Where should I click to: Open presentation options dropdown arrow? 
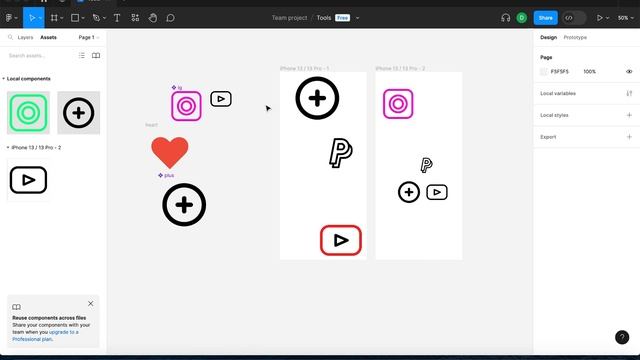tap(607, 18)
